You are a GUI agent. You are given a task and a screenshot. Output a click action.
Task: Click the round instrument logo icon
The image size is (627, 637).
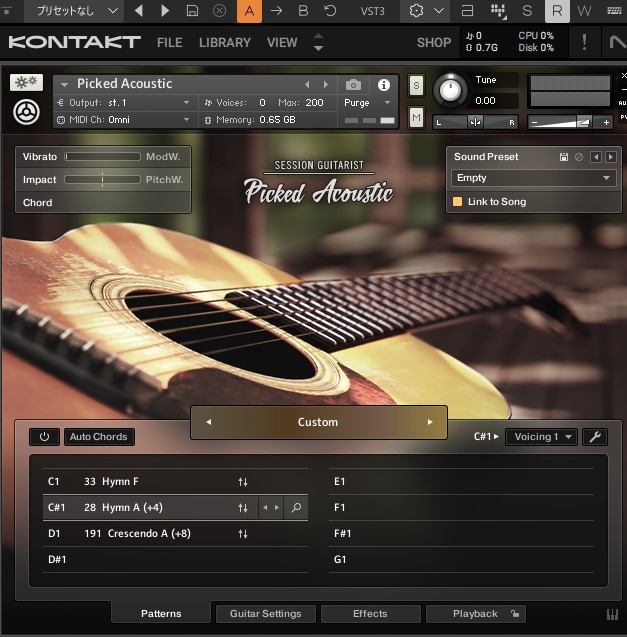[x=26, y=112]
